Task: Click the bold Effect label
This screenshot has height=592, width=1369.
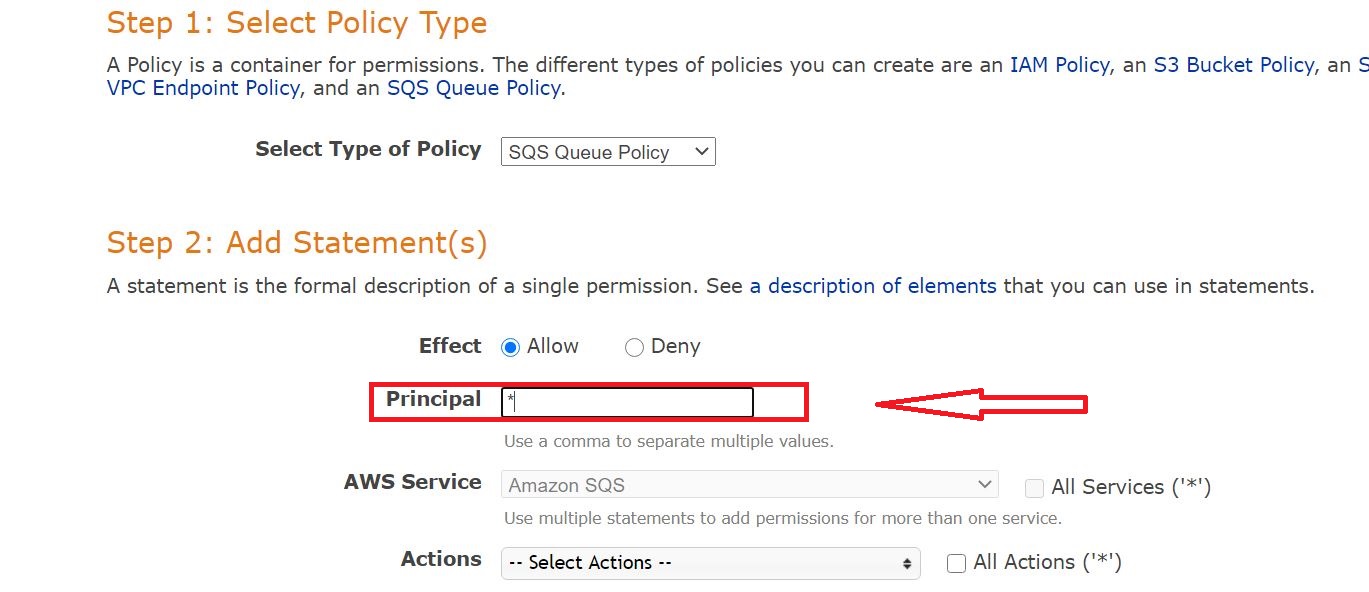Action: click(450, 346)
